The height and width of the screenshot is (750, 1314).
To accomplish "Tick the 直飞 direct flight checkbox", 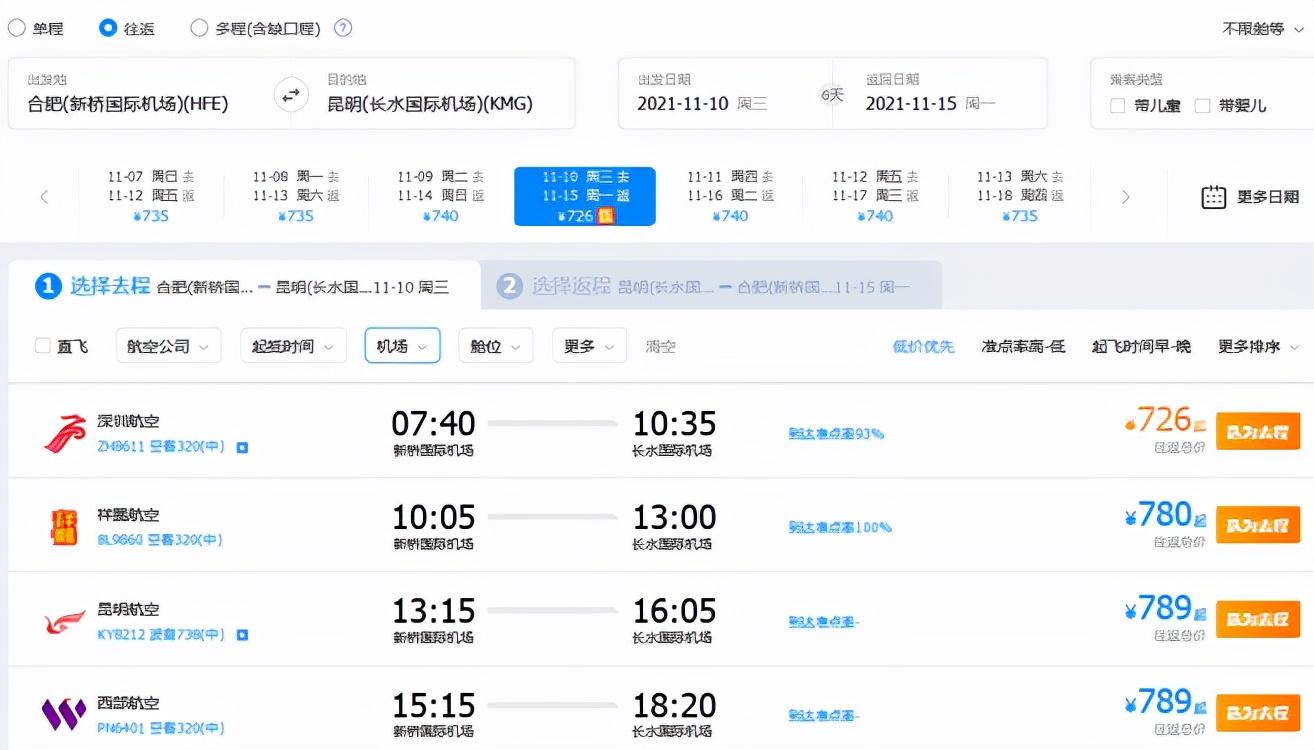I will point(43,346).
